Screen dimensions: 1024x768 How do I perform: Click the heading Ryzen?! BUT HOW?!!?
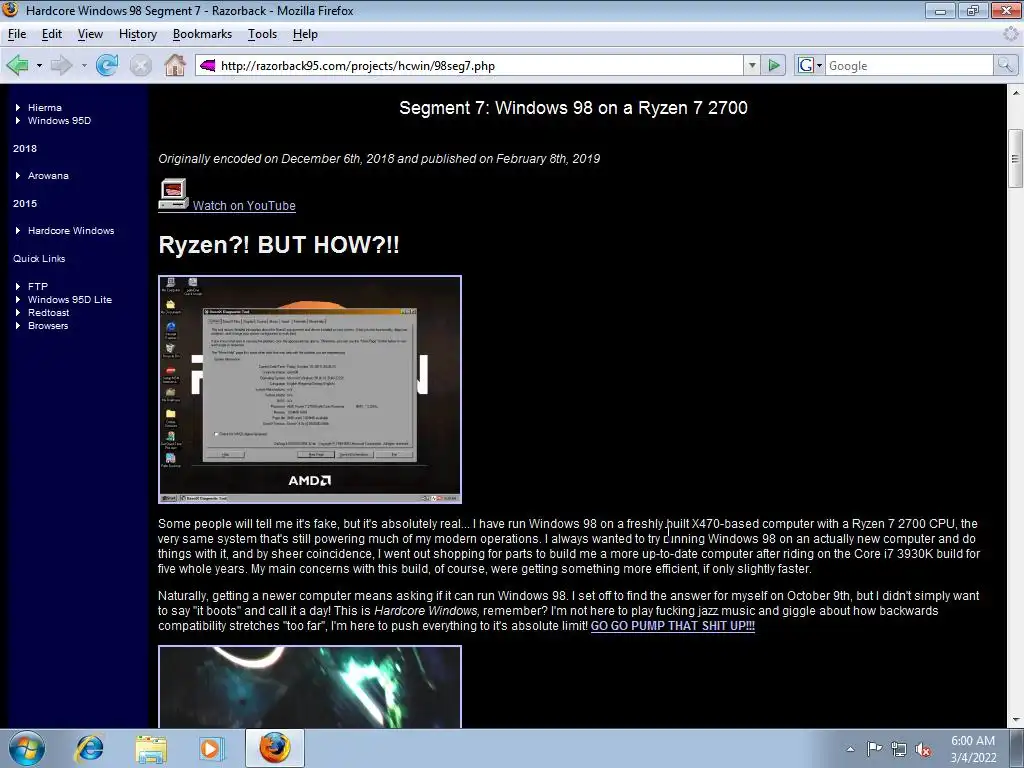click(279, 245)
